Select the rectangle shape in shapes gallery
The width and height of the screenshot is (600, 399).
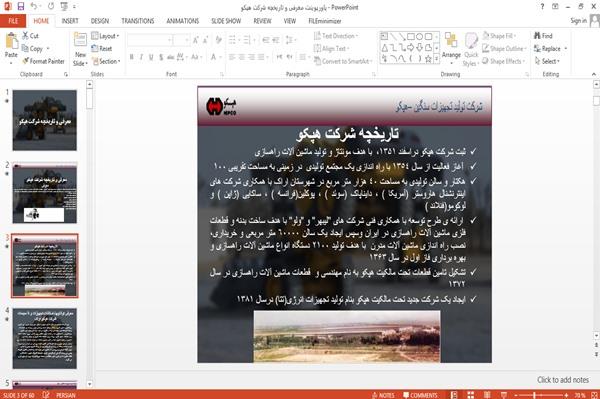[x=411, y=37]
